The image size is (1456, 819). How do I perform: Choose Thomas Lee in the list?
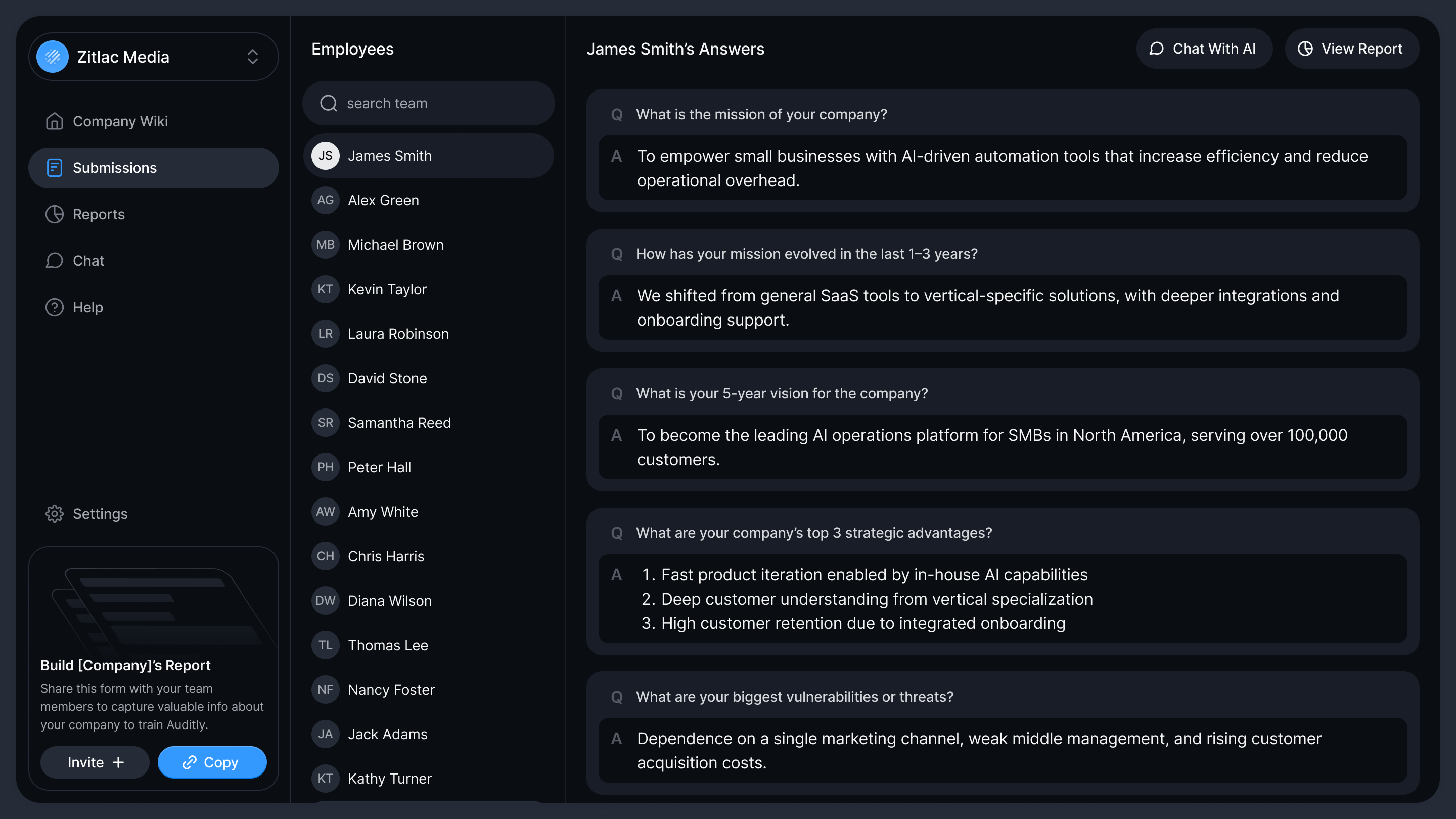388,645
